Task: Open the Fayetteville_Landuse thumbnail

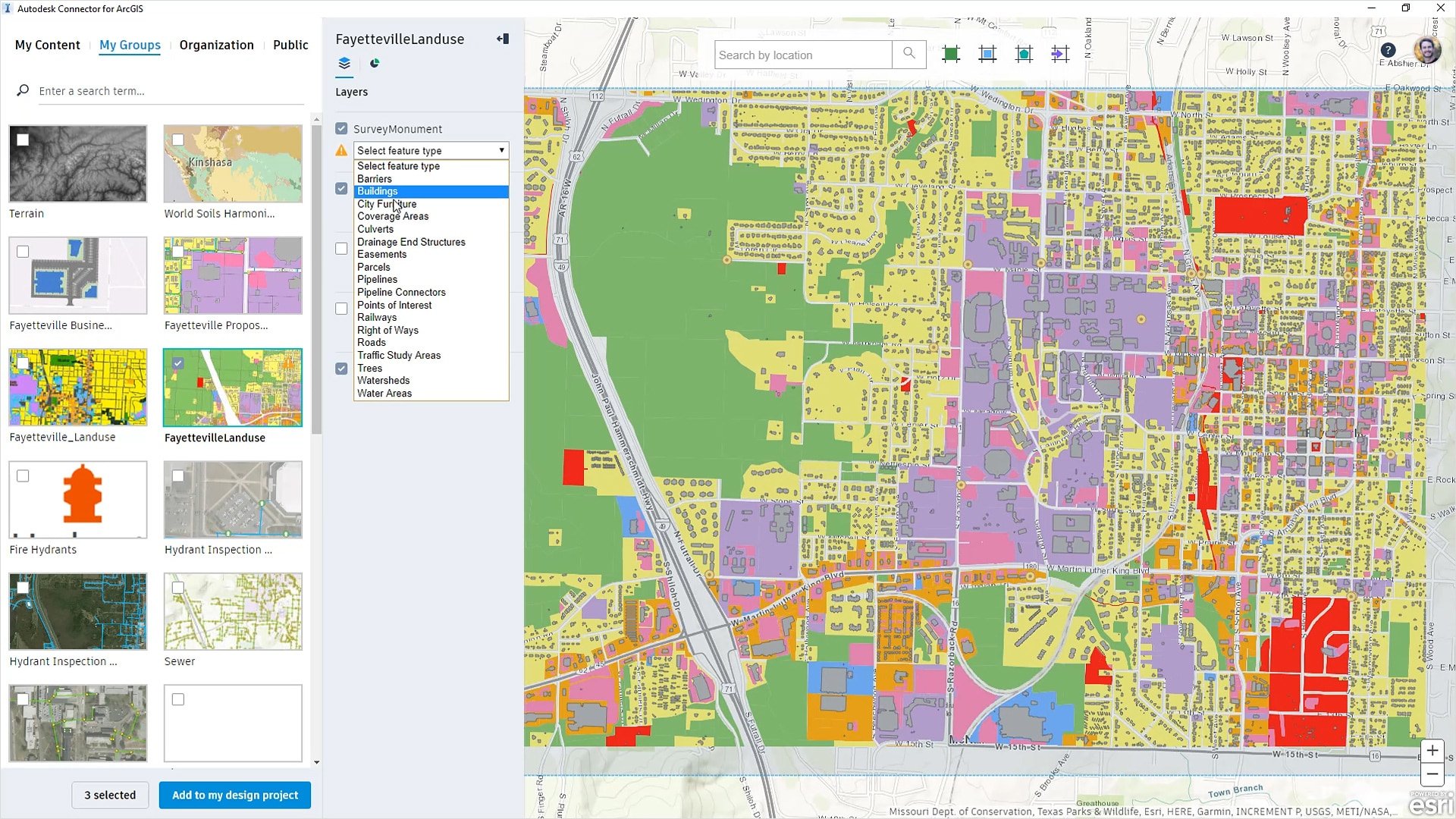Action: (x=78, y=388)
